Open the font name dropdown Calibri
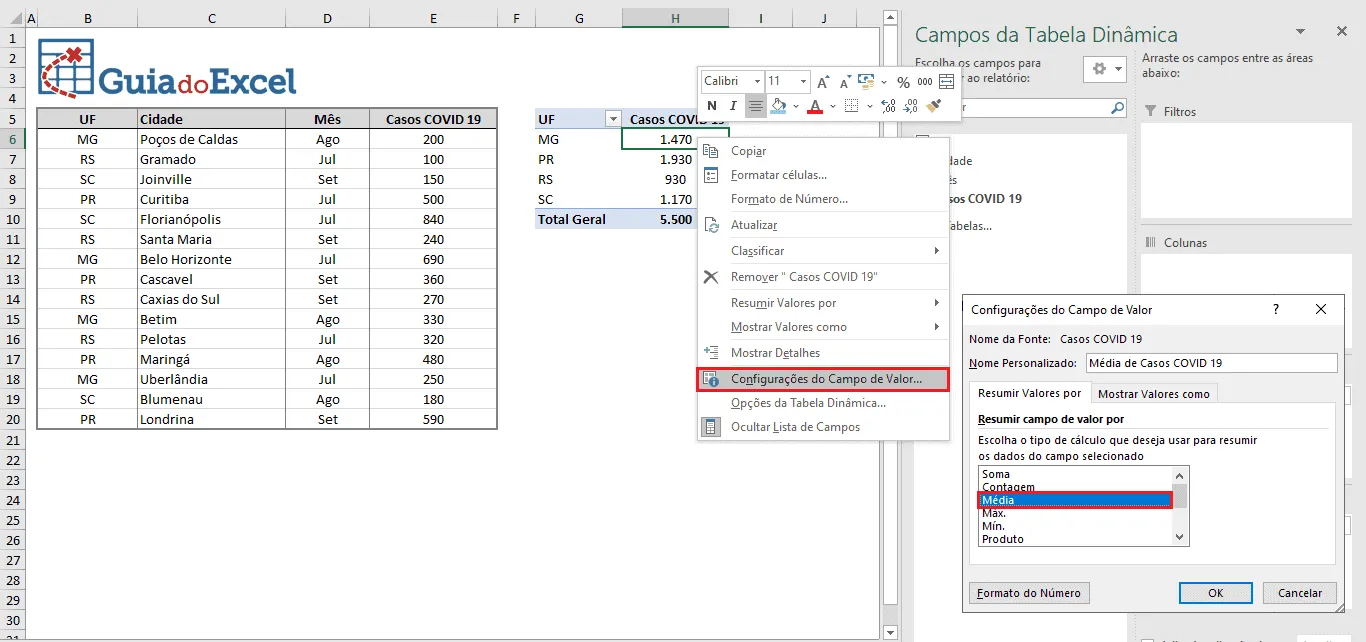 [758, 82]
